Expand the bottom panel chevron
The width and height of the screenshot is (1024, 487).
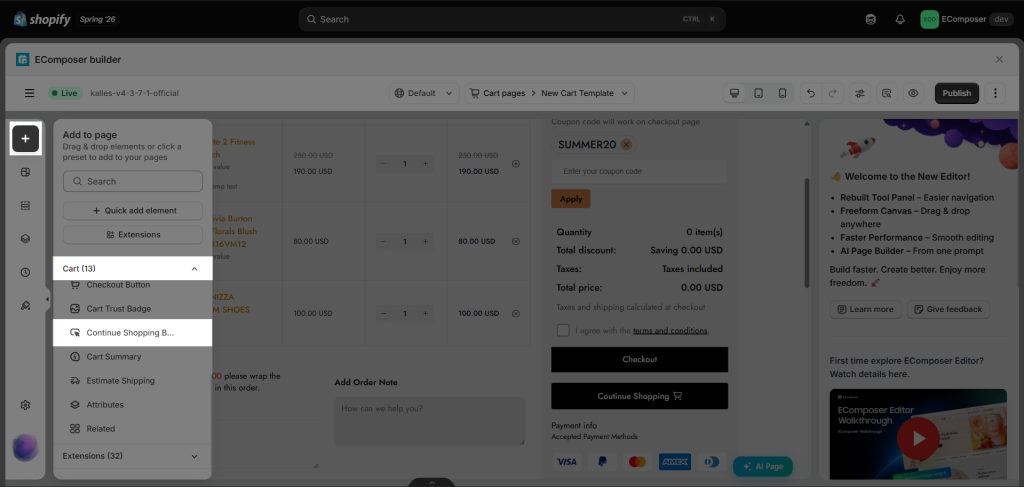(432, 482)
